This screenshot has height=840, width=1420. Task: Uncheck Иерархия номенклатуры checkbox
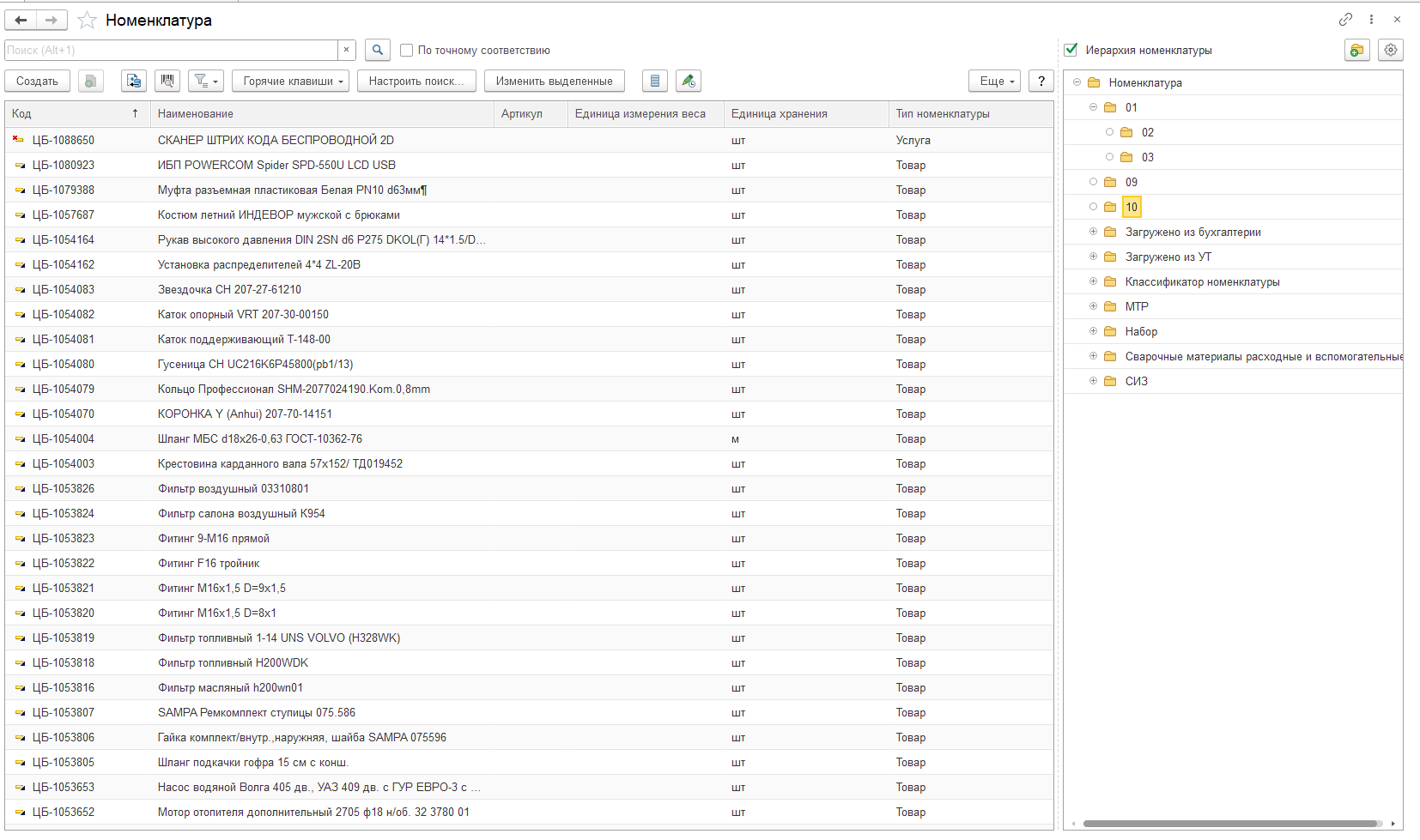point(1071,50)
